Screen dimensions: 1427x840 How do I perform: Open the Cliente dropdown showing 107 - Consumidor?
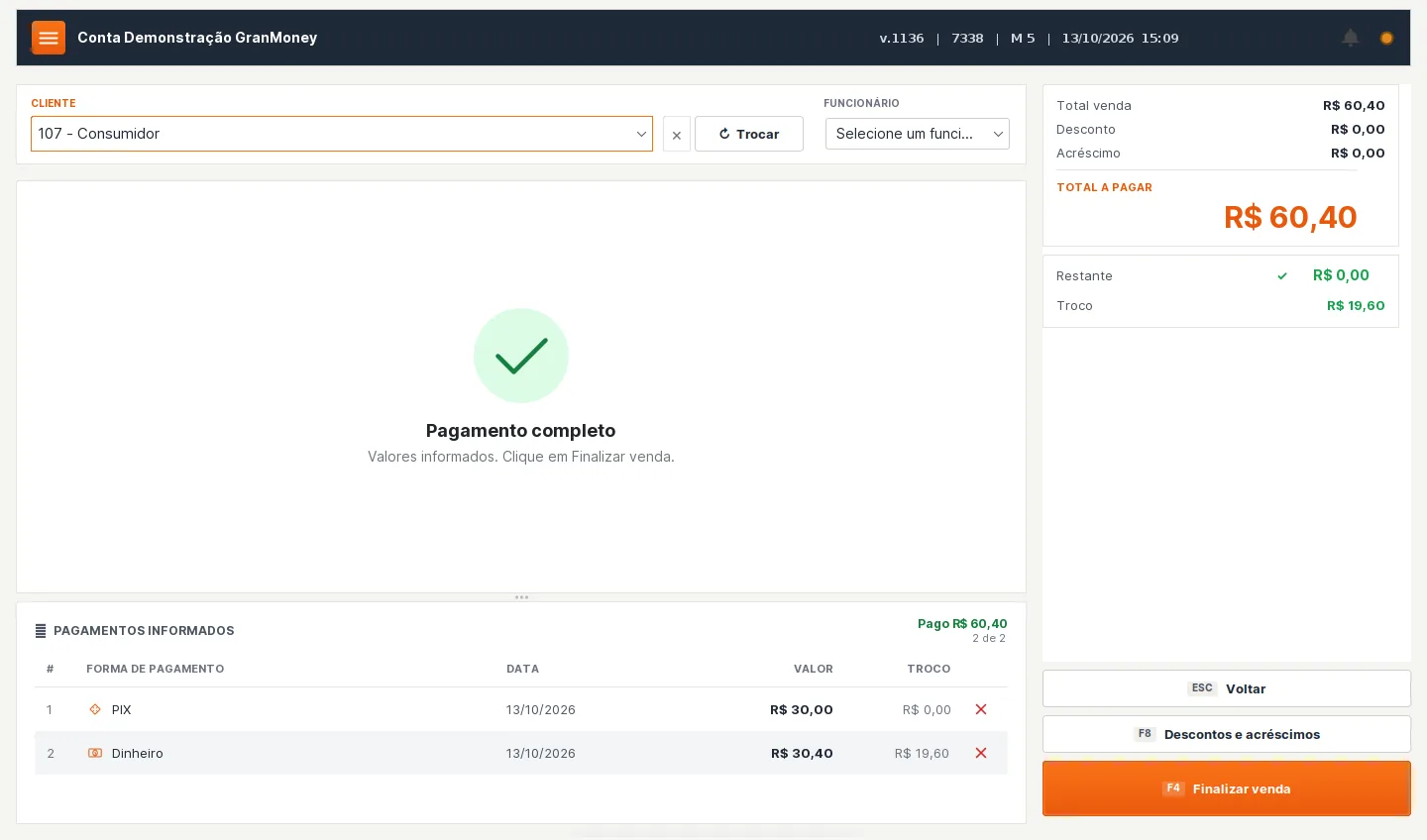coord(342,134)
